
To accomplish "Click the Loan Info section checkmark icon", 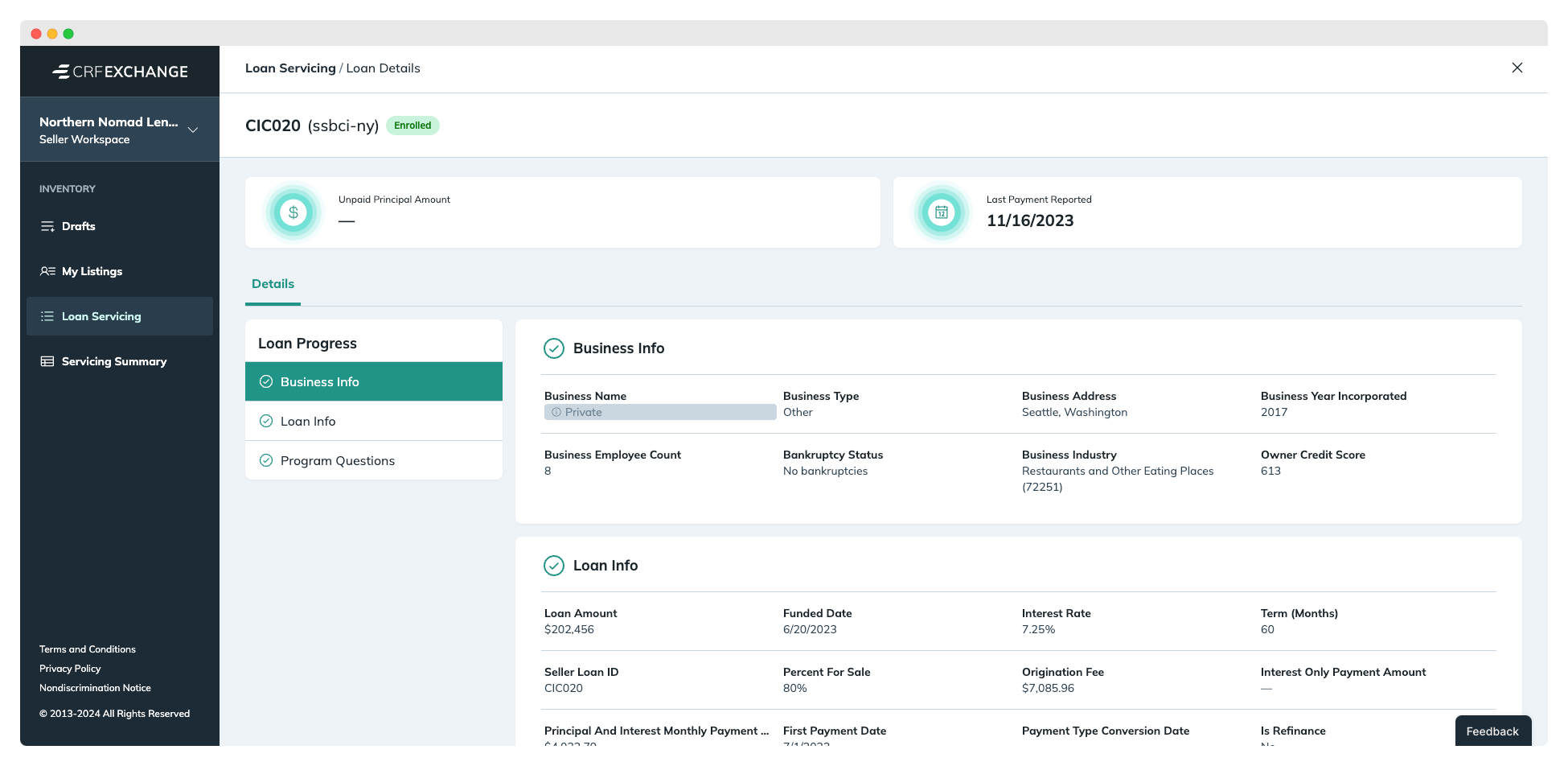I will tap(554, 566).
